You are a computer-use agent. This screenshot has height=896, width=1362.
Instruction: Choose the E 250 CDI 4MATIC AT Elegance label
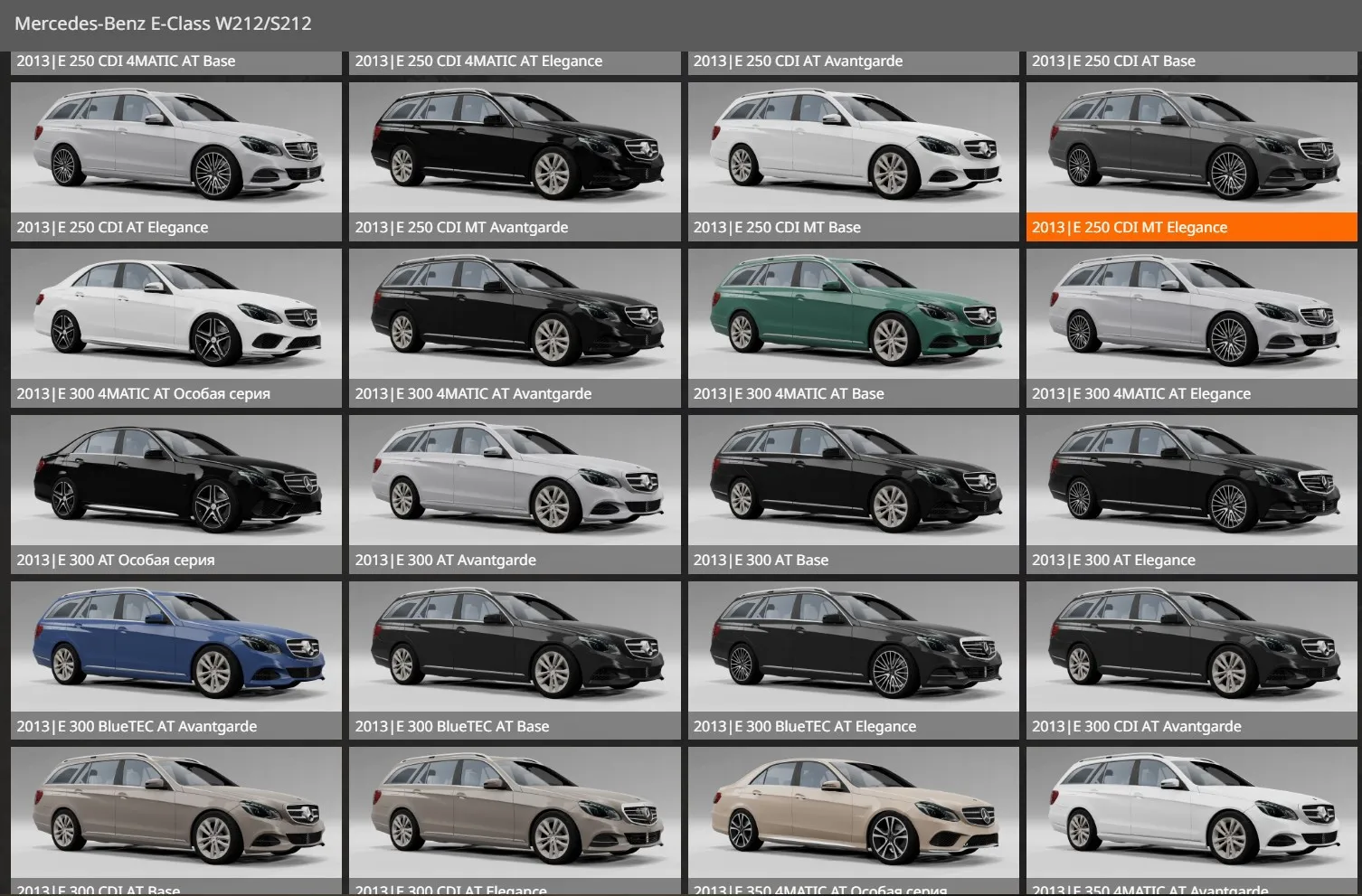(x=478, y=61)
